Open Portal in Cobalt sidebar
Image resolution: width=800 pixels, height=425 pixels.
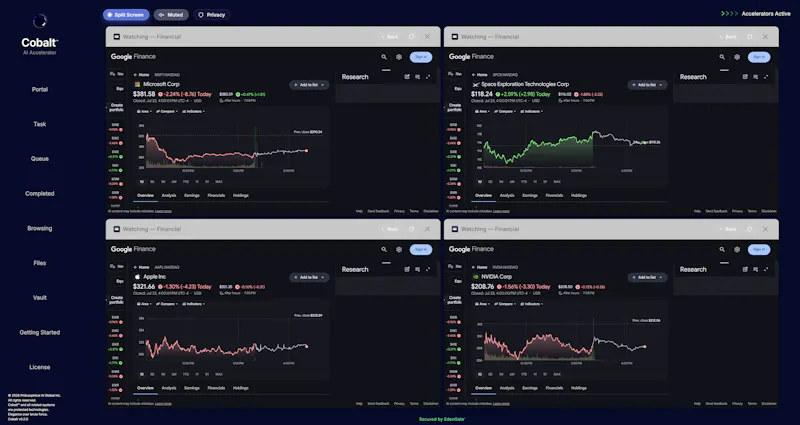(40, 89)
